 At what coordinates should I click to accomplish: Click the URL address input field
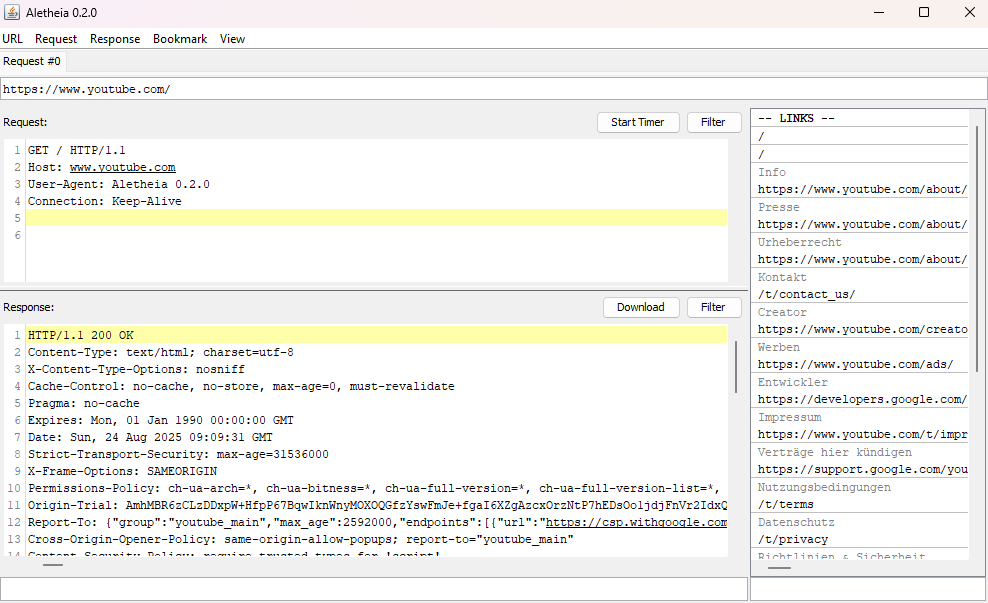(x=493, y=89)
